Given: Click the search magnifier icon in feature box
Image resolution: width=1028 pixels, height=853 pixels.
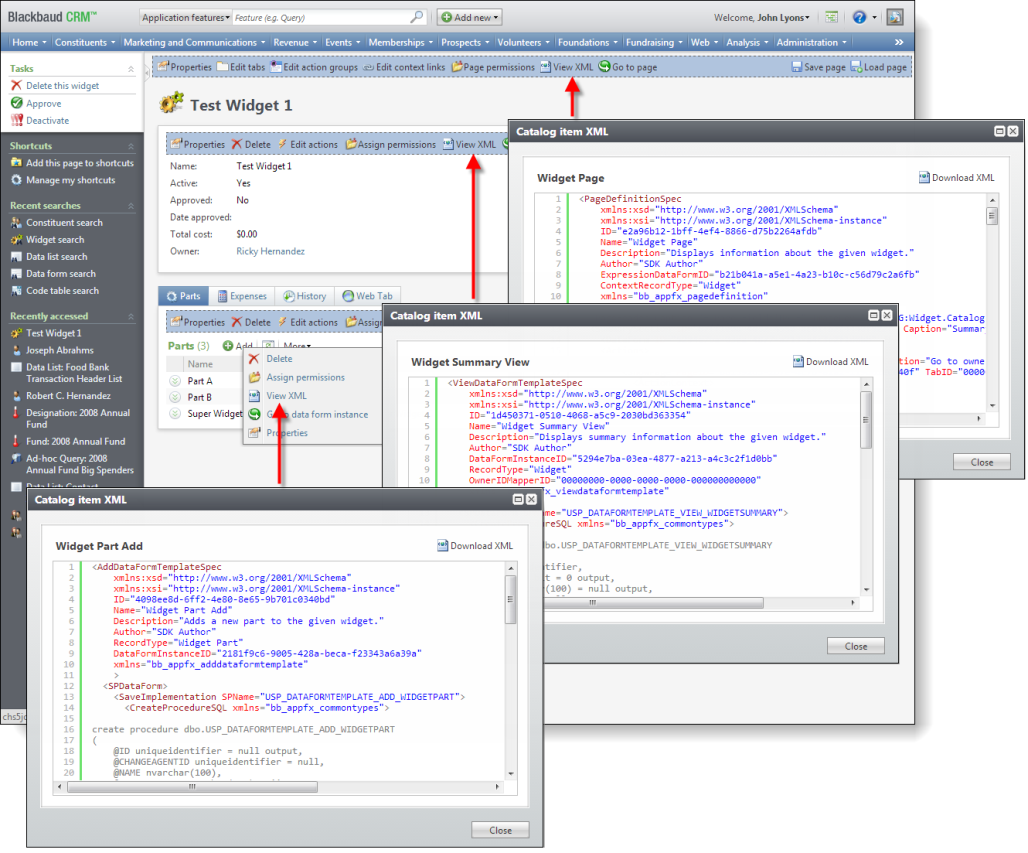Looking at the screenshot, I should pos(416,17).
